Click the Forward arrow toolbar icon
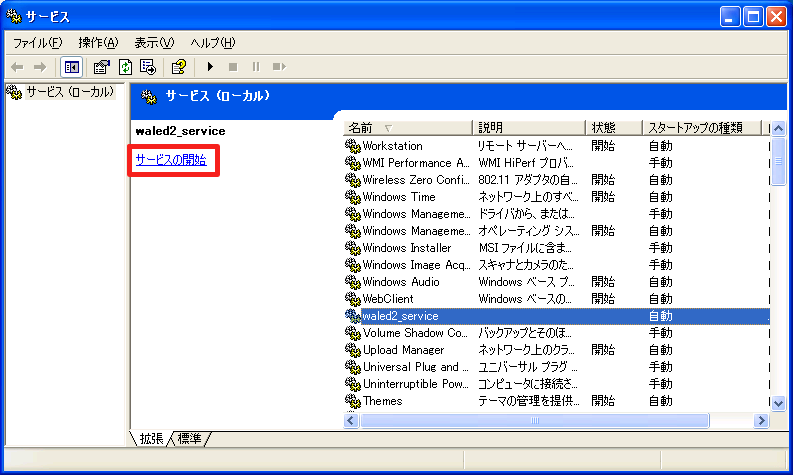793x475 pixels. [40, 67]
